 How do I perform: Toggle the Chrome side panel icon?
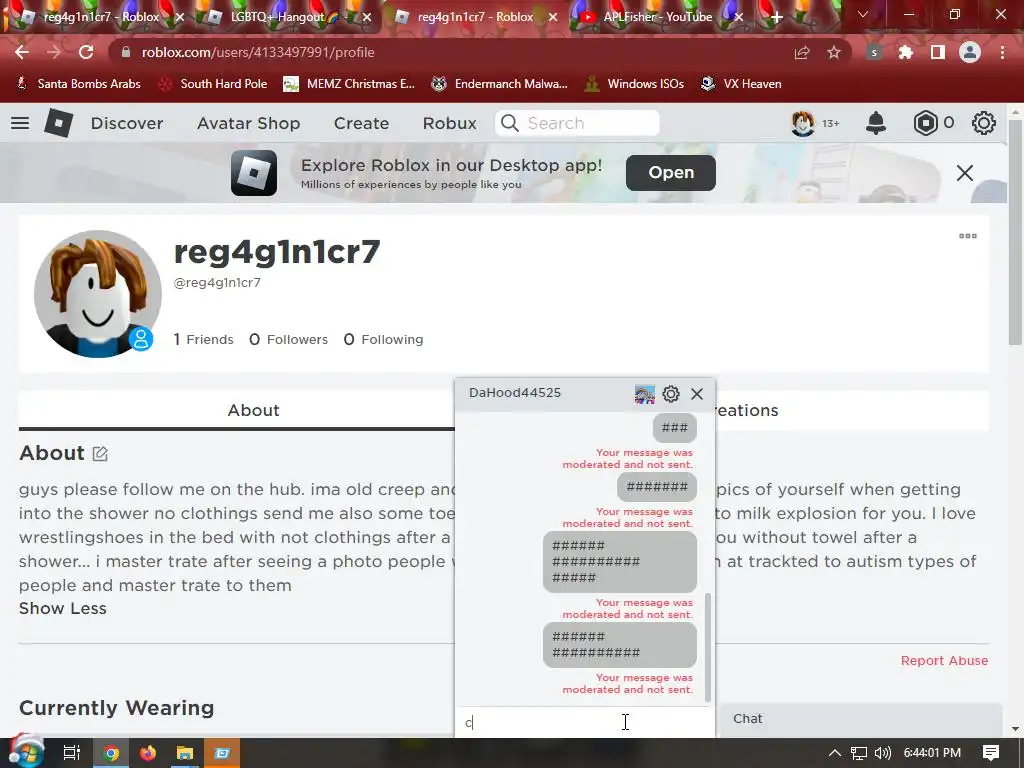click(x=938, y=52)
